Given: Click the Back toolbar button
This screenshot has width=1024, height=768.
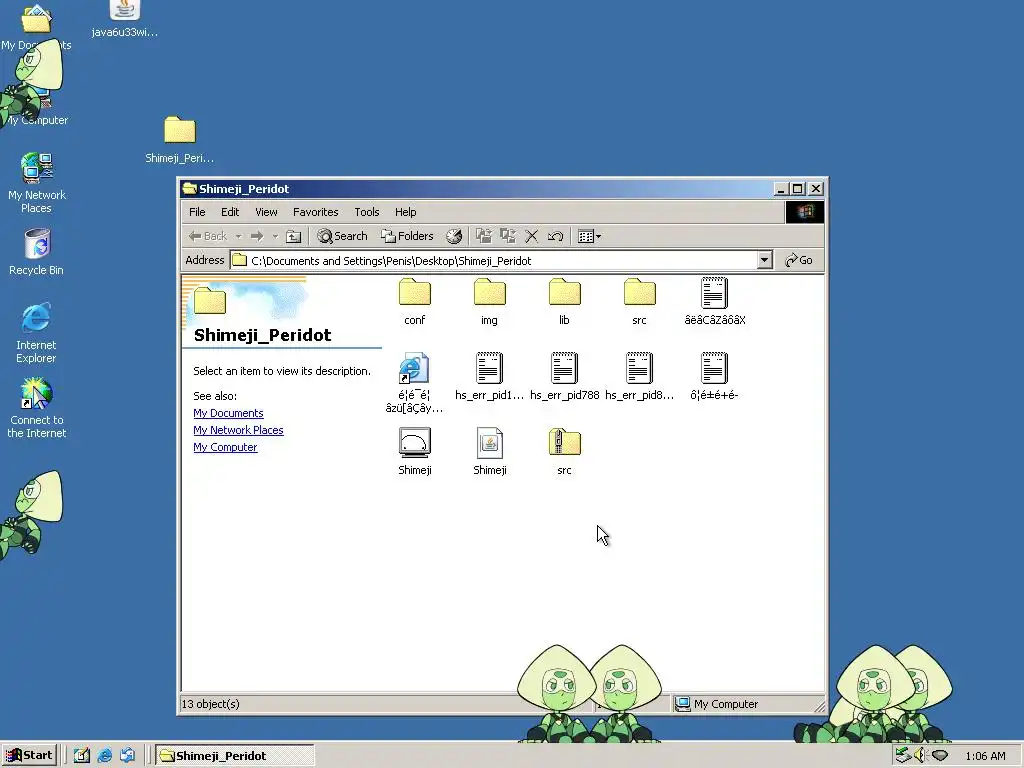Looking at the screenshot, I should [208, 236].
